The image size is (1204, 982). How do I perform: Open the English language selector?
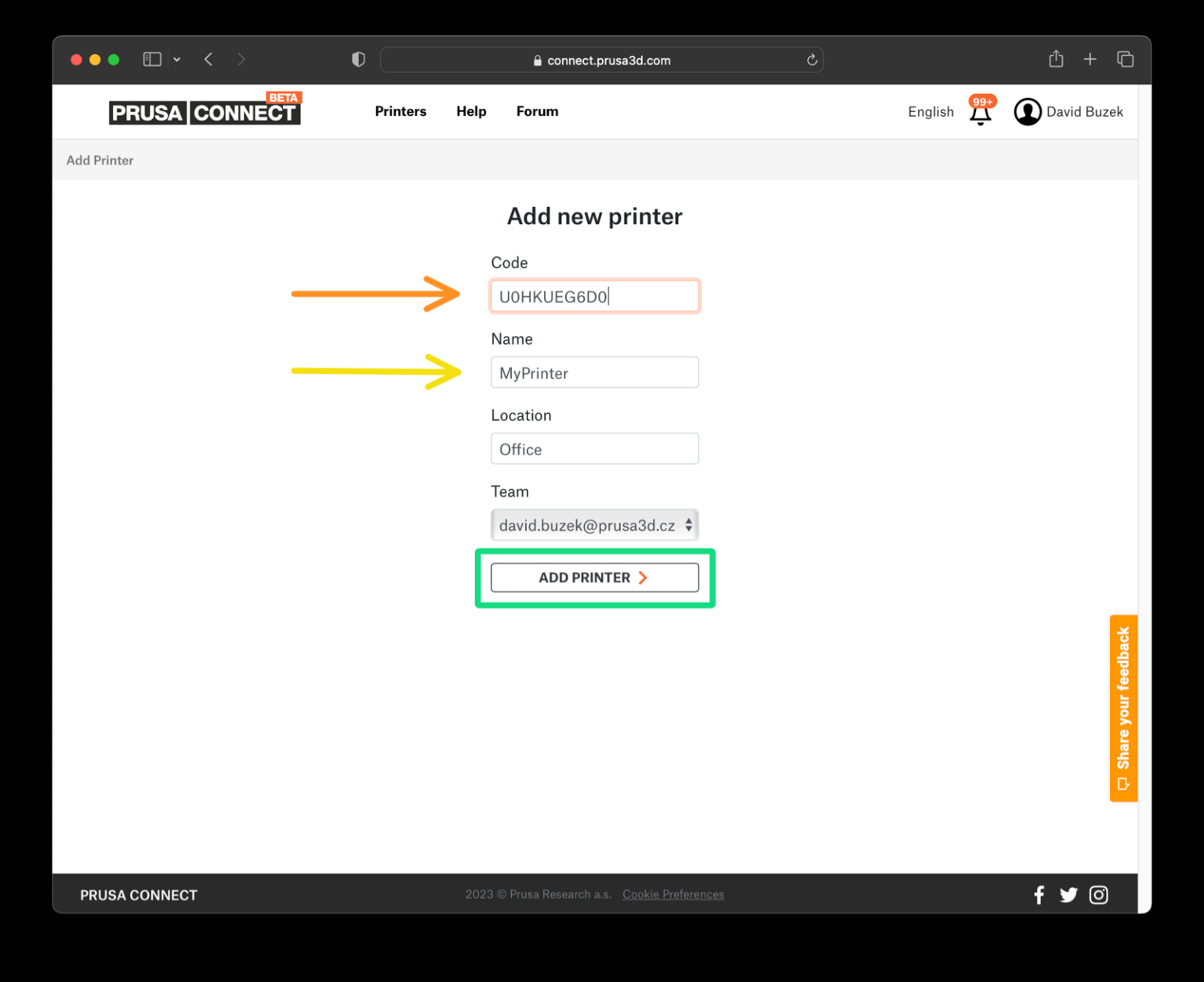point(930,111)
